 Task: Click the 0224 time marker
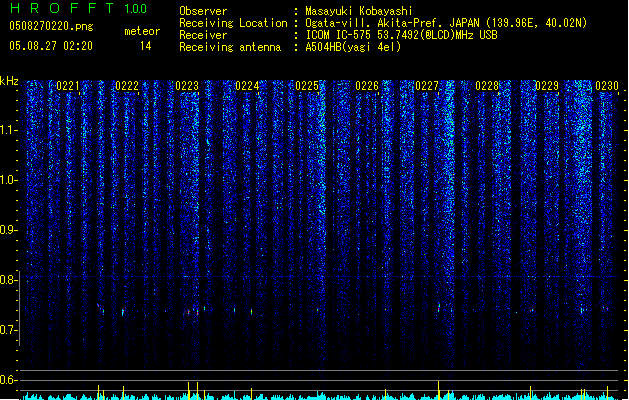(247, 86)
